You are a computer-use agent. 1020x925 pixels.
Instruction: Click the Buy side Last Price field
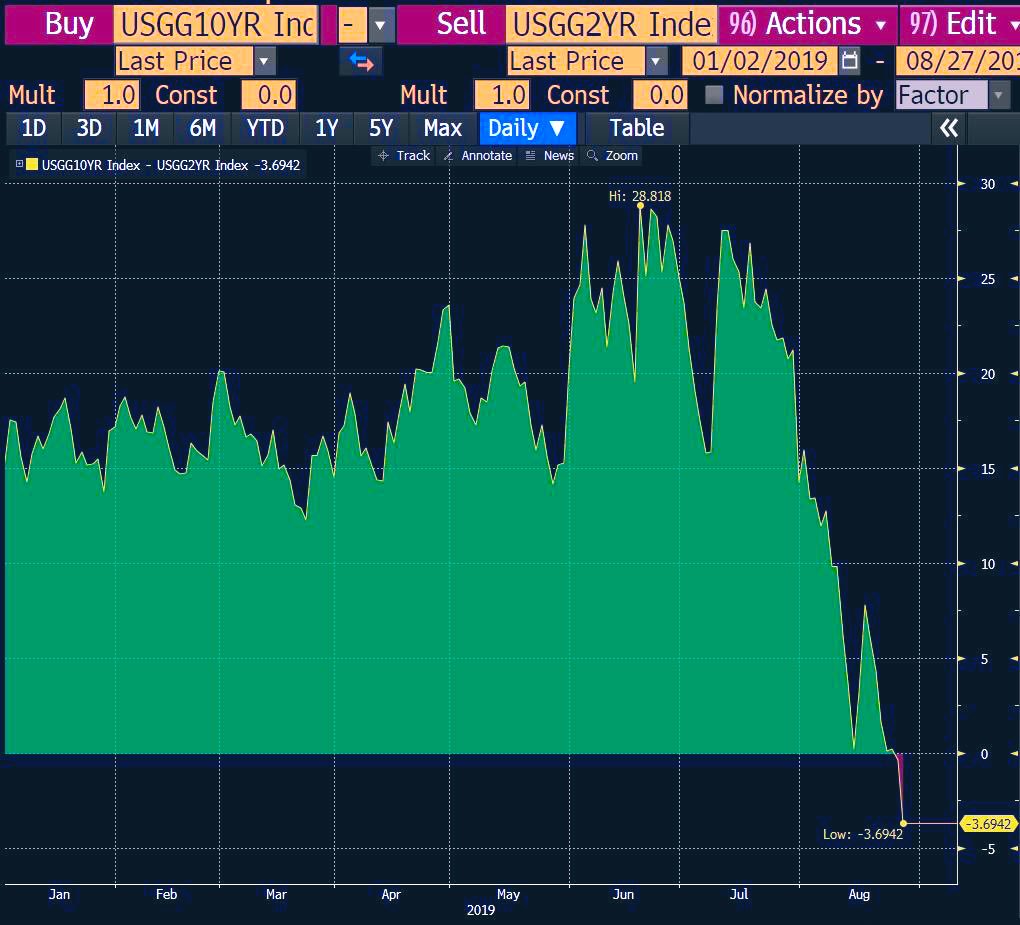184,62
